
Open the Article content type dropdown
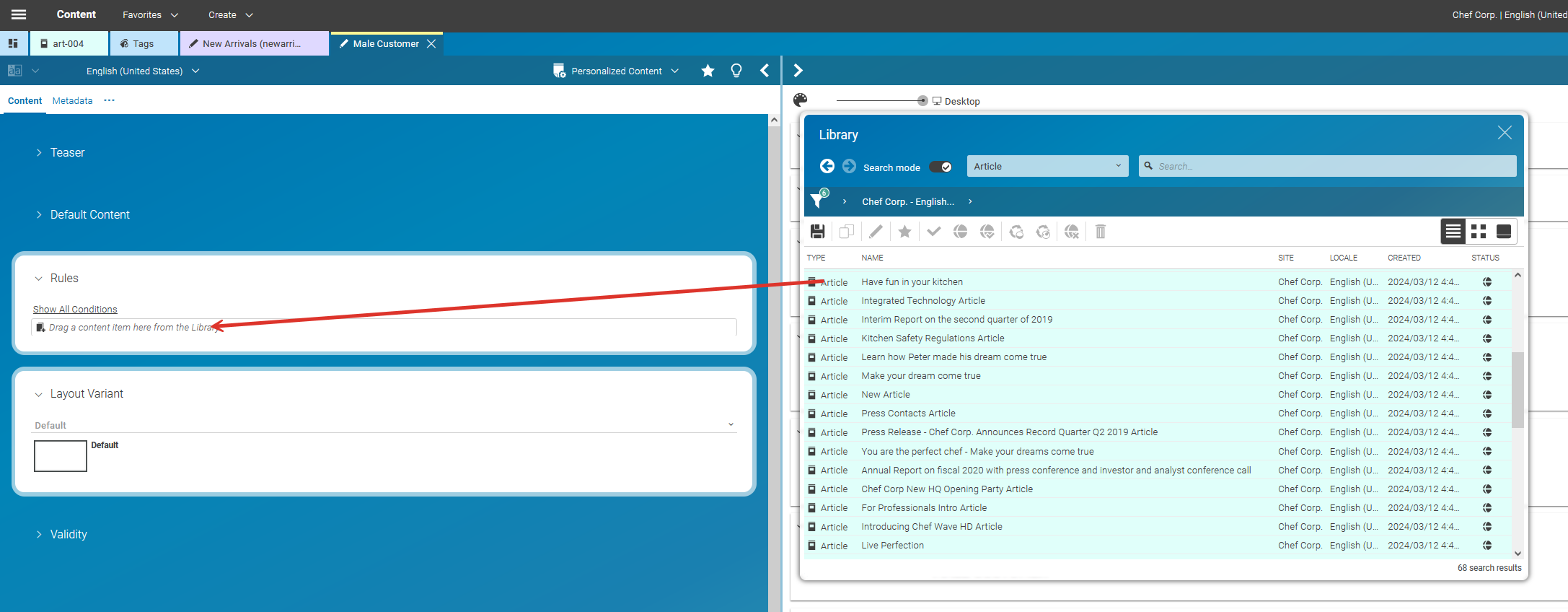pyautogui.click(x=1047, y=167)
